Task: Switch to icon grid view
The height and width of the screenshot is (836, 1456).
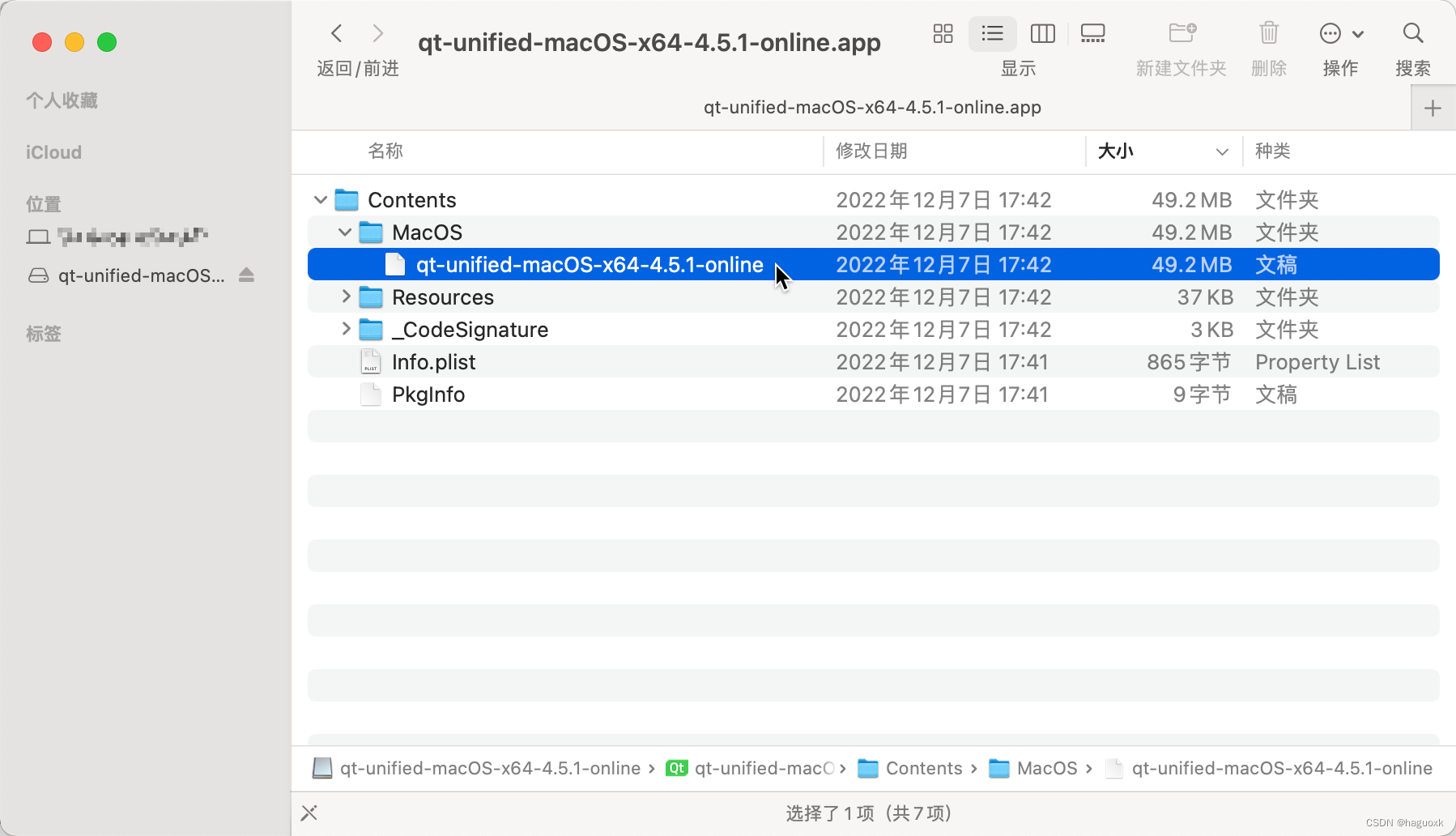Action: (x=943, y=33)
